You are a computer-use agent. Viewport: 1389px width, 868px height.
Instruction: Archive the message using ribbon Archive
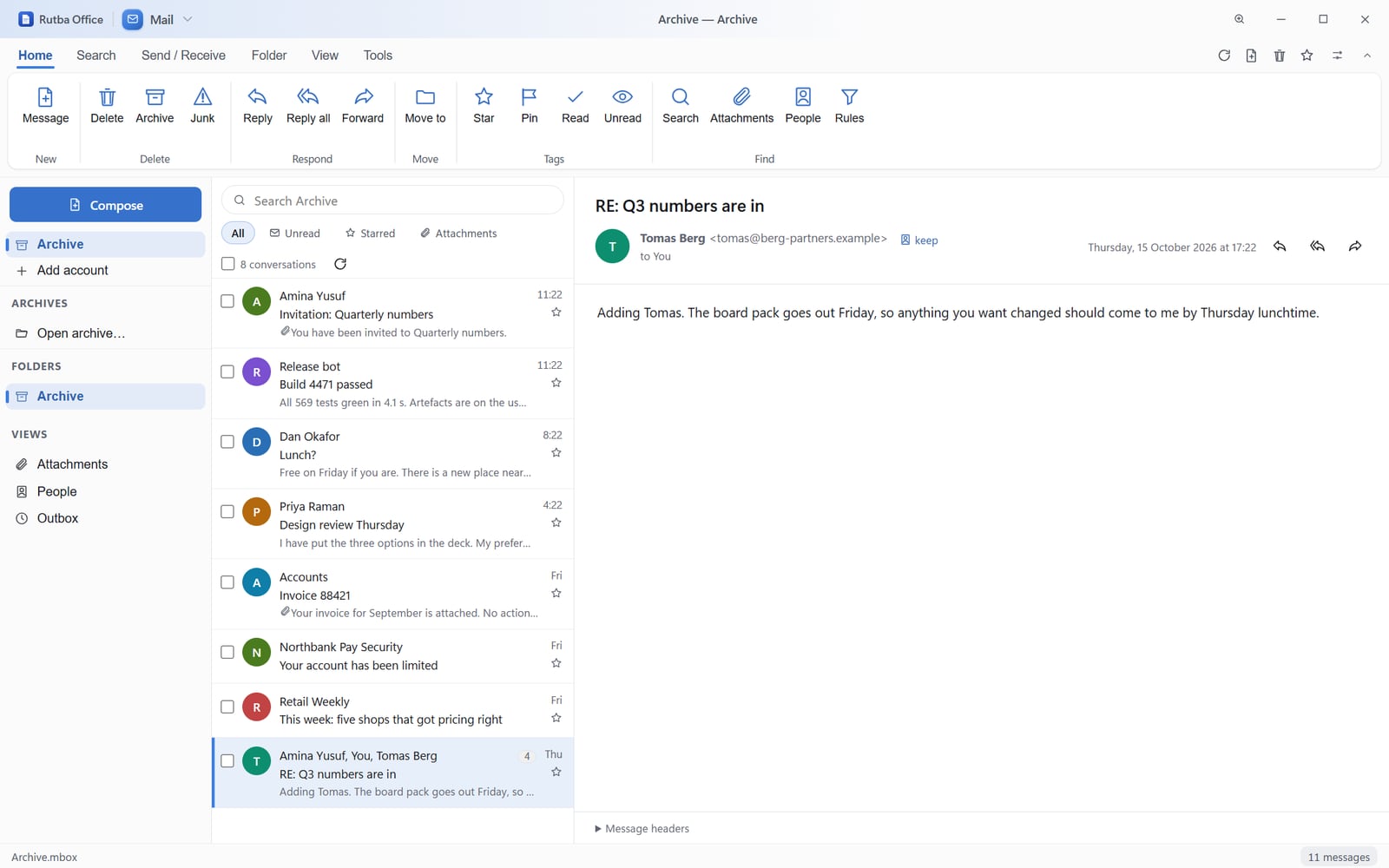(155, 106)
